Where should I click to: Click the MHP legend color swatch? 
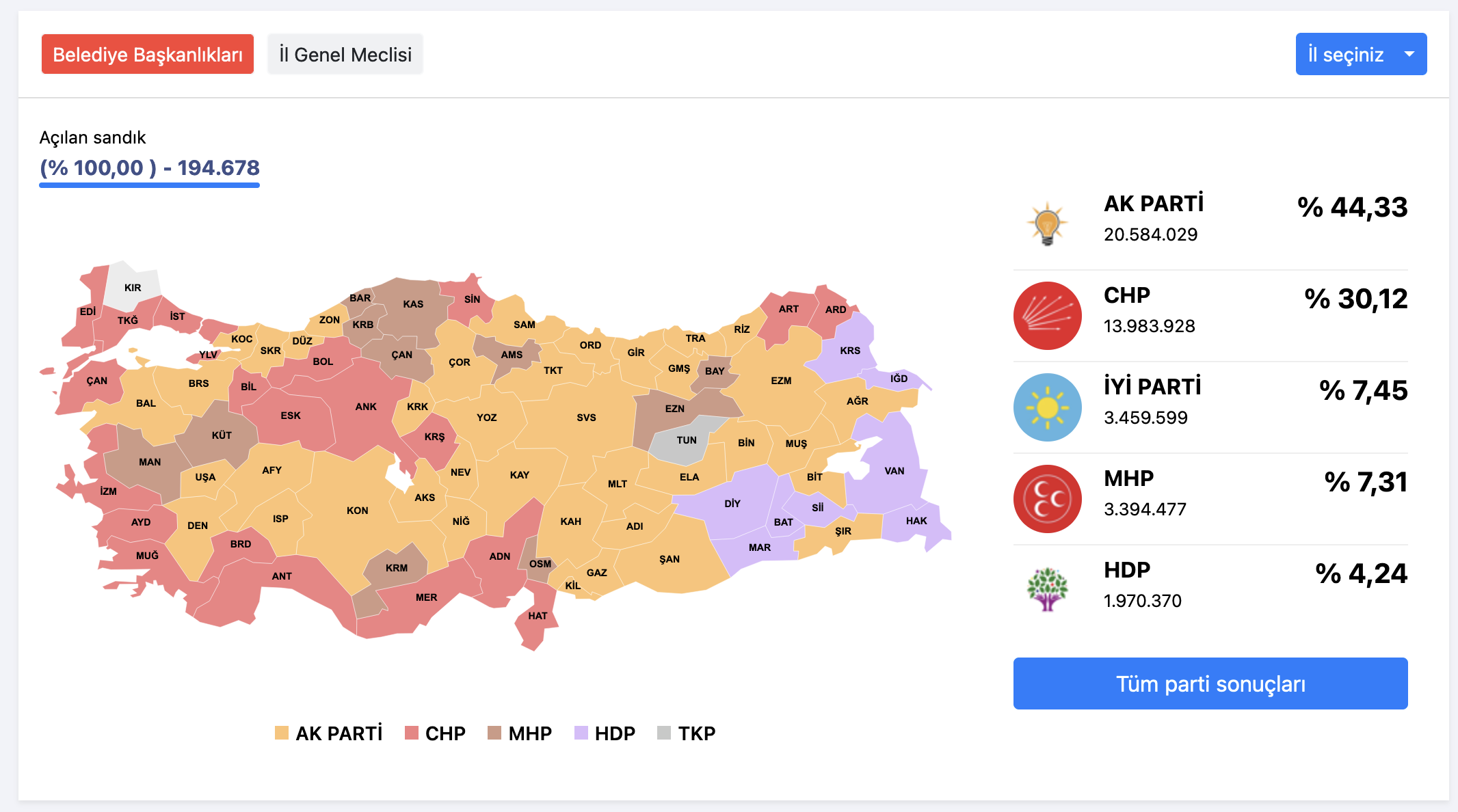494,733
